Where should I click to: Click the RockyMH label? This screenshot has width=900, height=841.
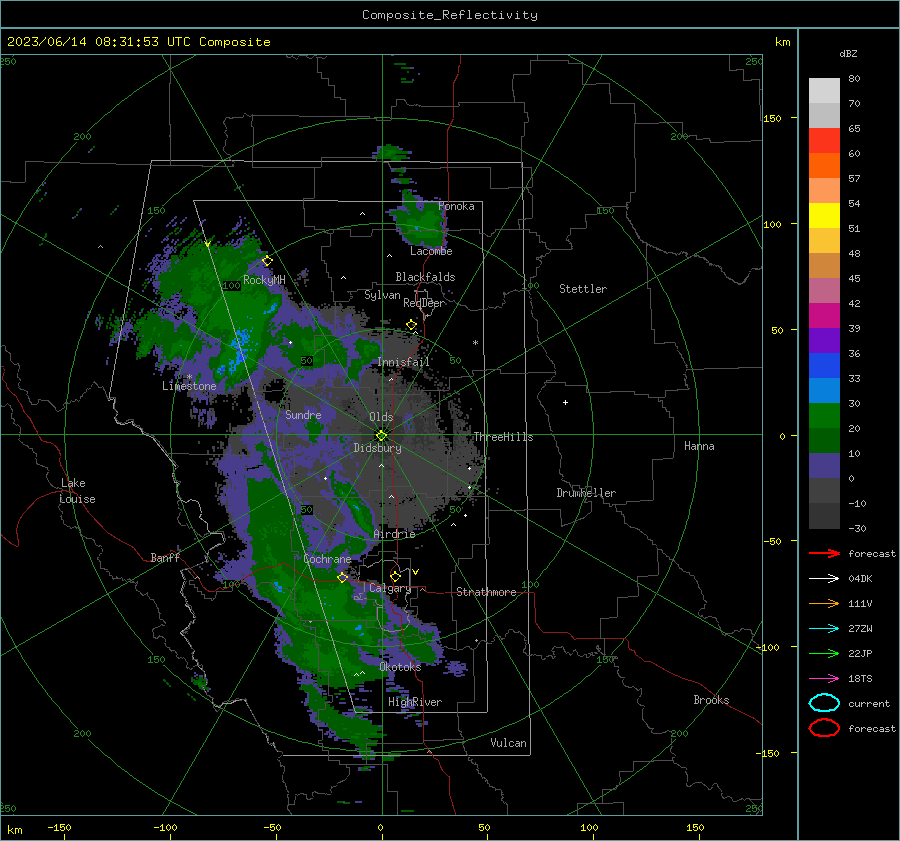point(264,280)
